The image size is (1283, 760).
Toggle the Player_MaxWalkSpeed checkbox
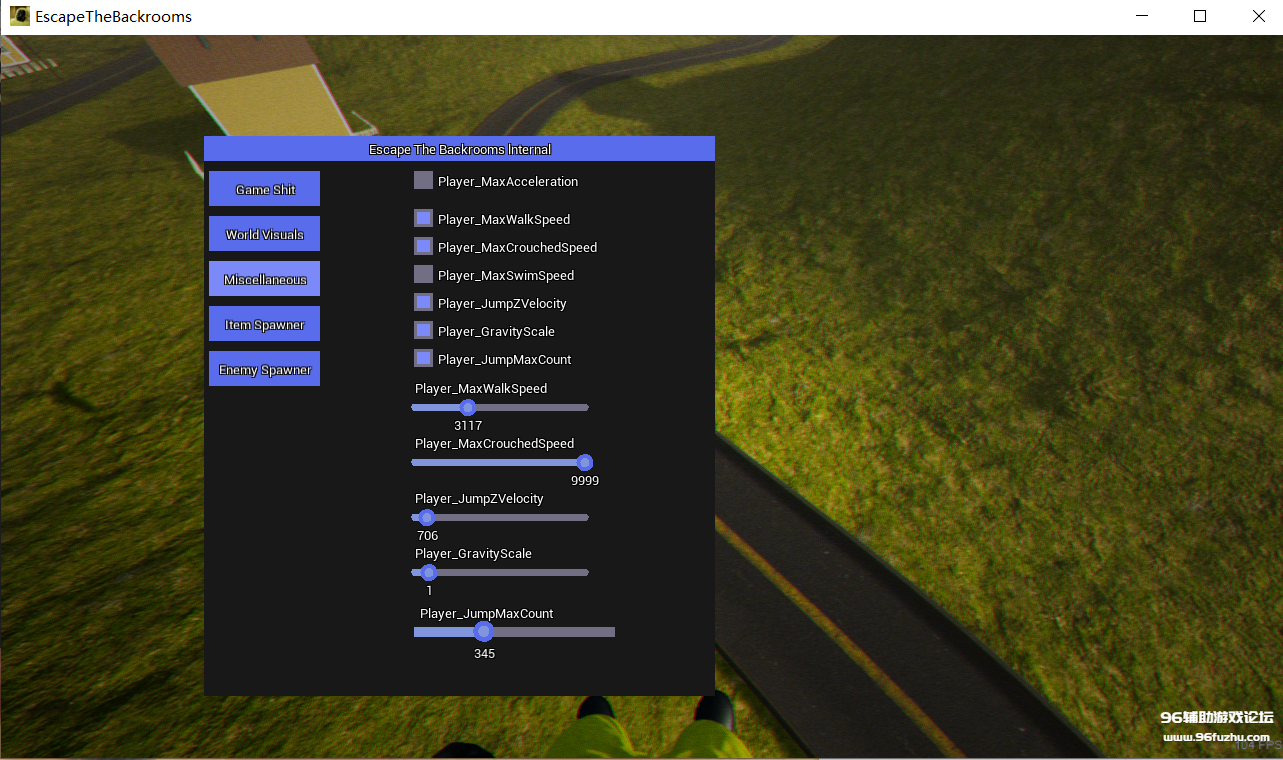point(423,218)
